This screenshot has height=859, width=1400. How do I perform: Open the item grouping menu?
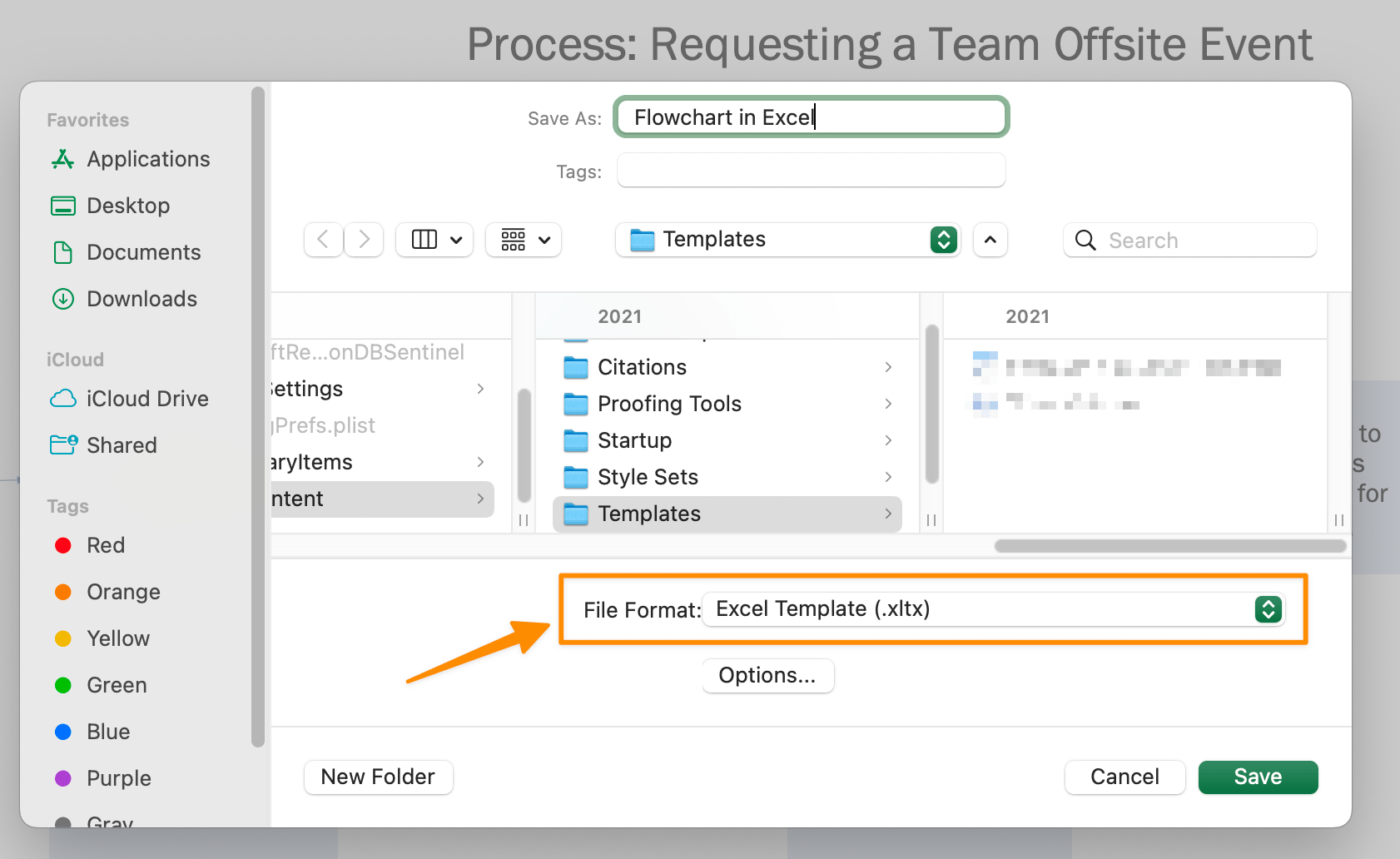524,240
